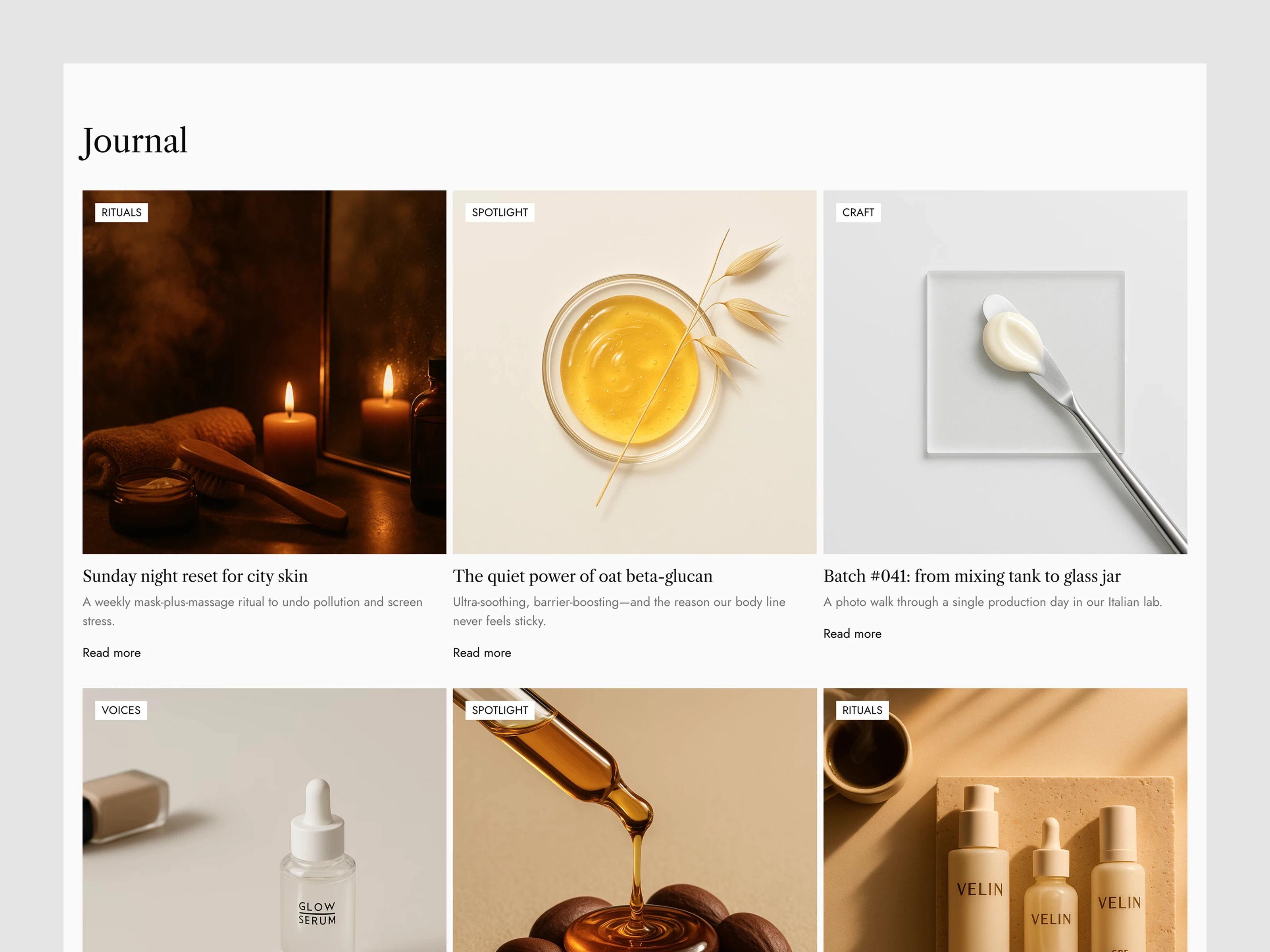Image resolution: width=1270 pixels, height=952 pixels.
Task: Select the SPOTLIGHT tag on the dropper article
Action: 500,710
